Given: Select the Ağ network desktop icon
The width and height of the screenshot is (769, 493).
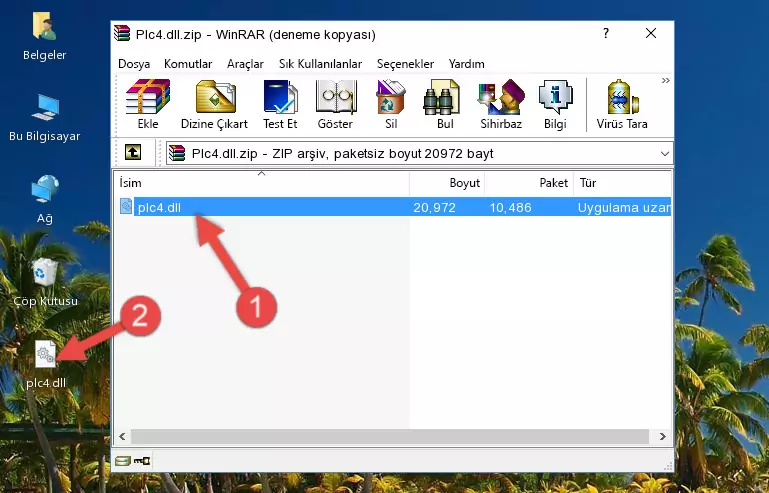Looking at the screenshot, I should tap(45, 200).
